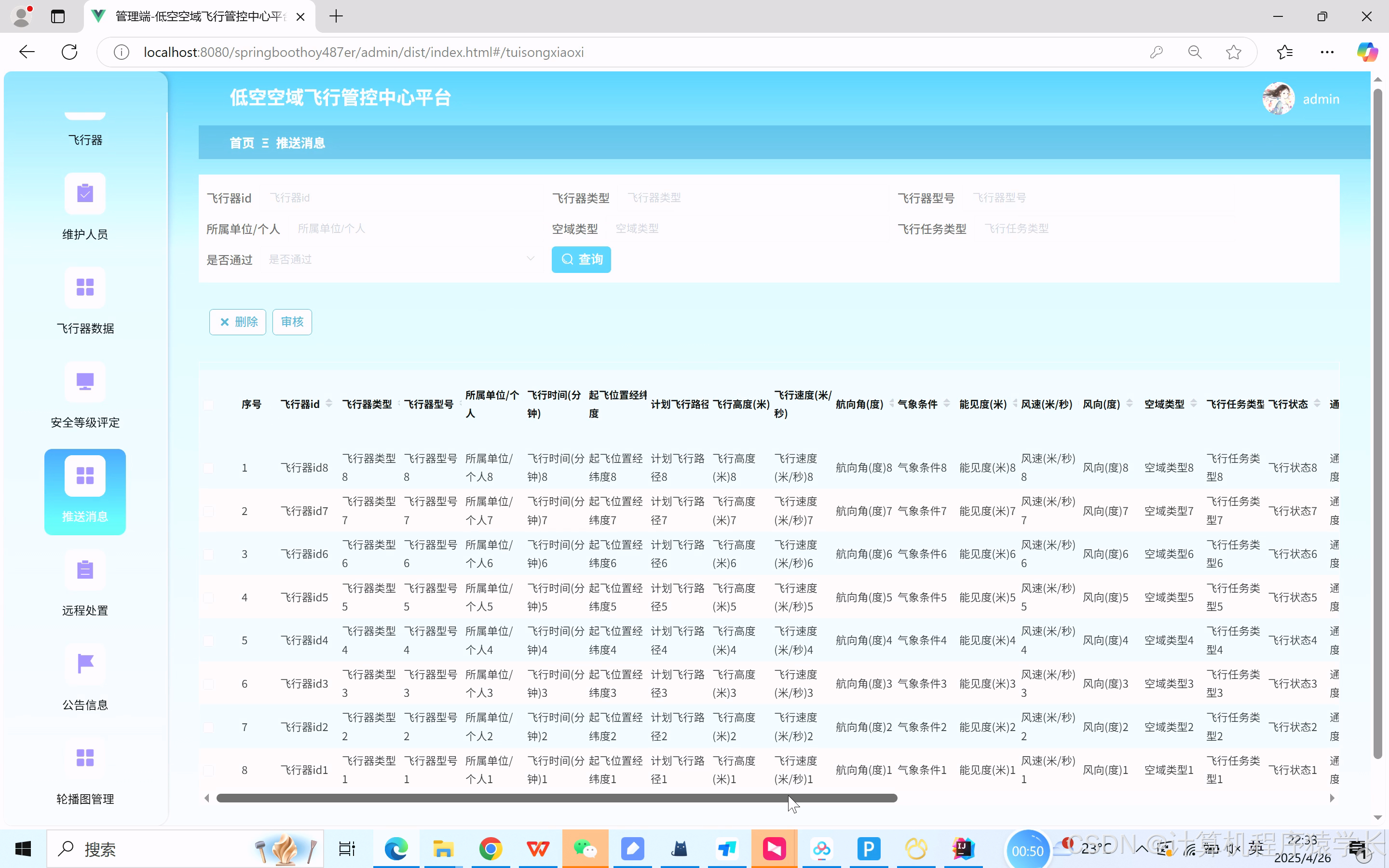The width and height of the screenshot is (1389, 868).
Task: Click the table's horizontal scrollbar thumb
Action: pos(556,798)
